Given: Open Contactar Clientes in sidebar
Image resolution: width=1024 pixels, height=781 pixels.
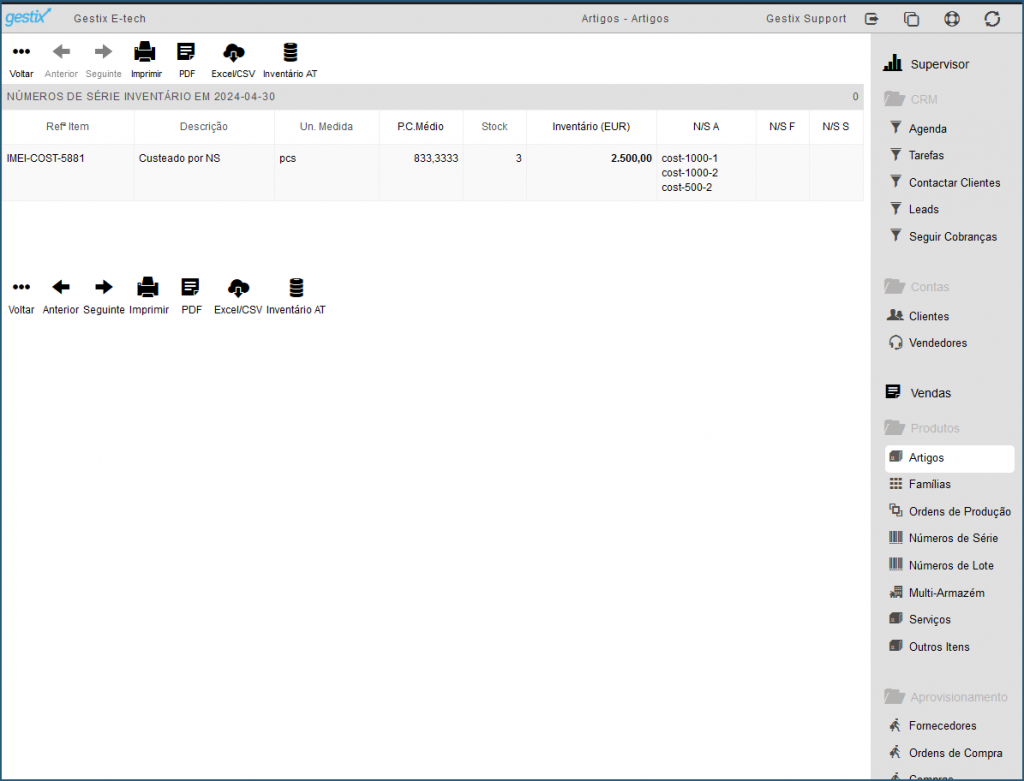Looking at the screenshot, I should [x=945, y=183].
